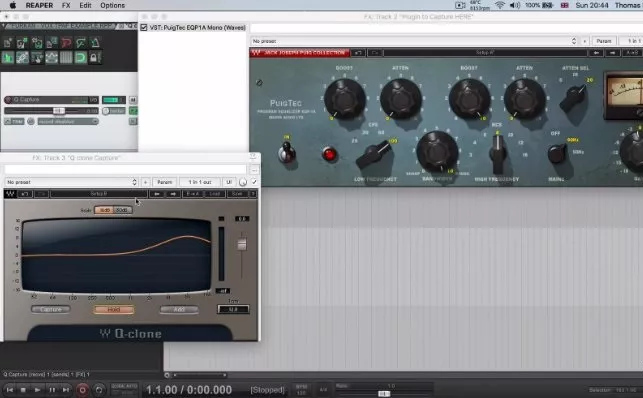Click the PuigTec undo arrow button

click(x=358, y=52)
